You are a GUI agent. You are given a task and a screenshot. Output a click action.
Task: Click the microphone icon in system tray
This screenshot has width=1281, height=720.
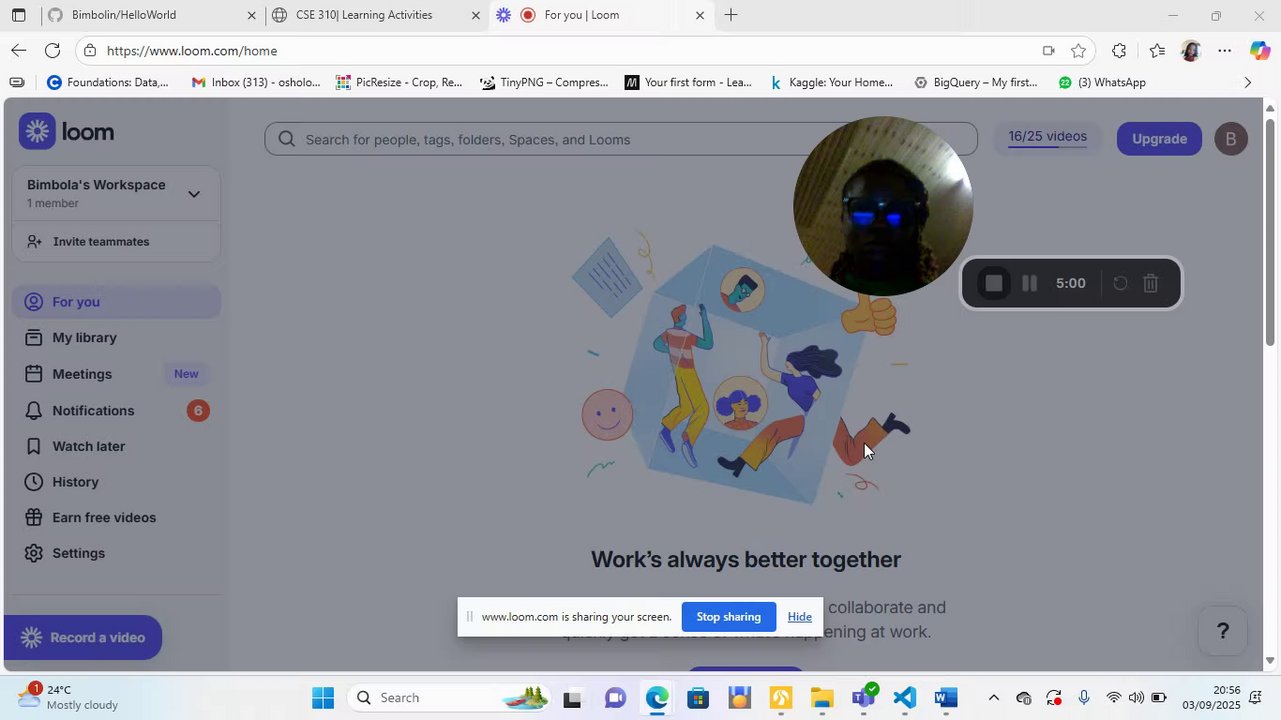tap(1083, 698)
